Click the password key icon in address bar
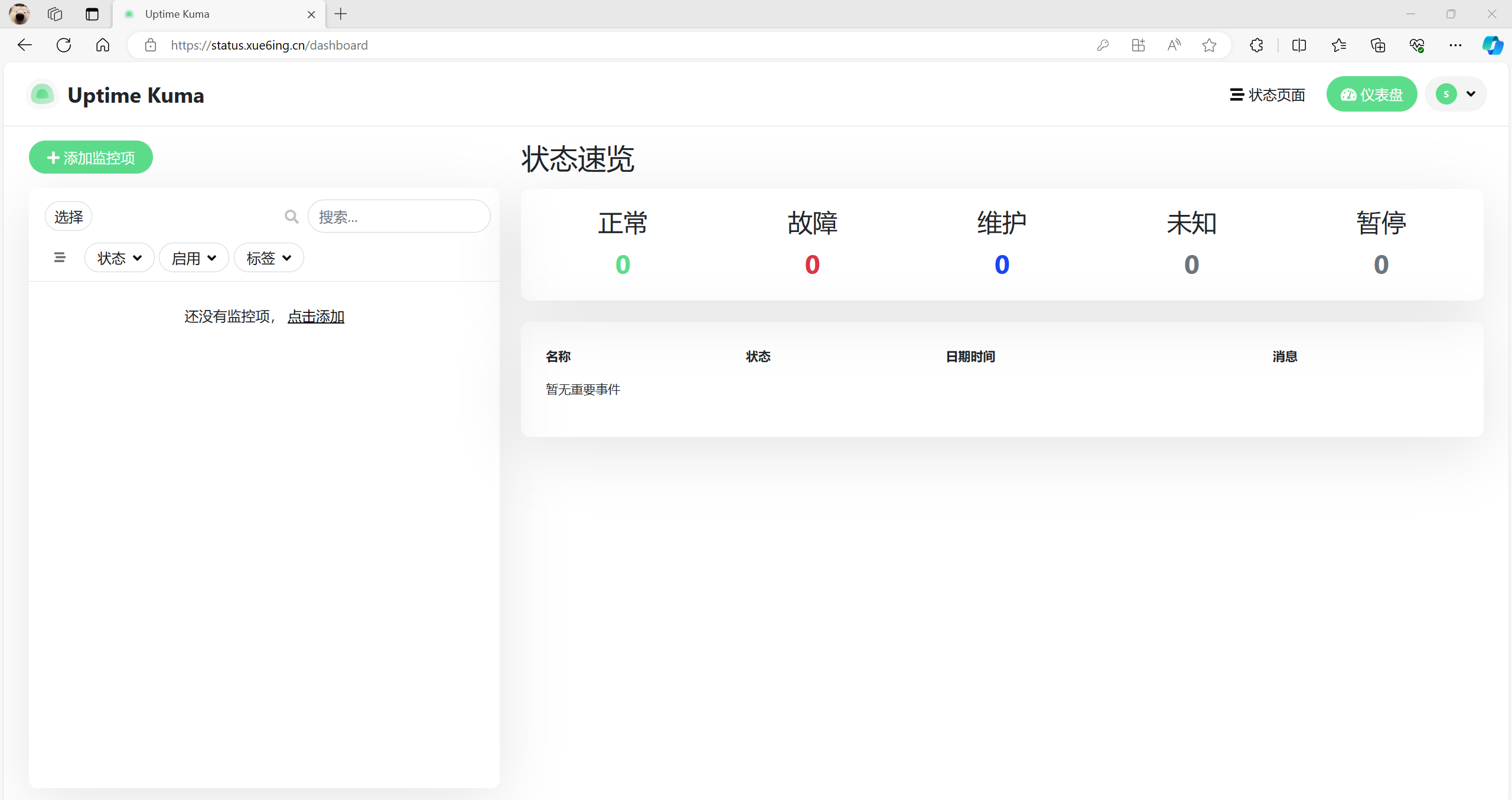 [x=1103, y=45]
